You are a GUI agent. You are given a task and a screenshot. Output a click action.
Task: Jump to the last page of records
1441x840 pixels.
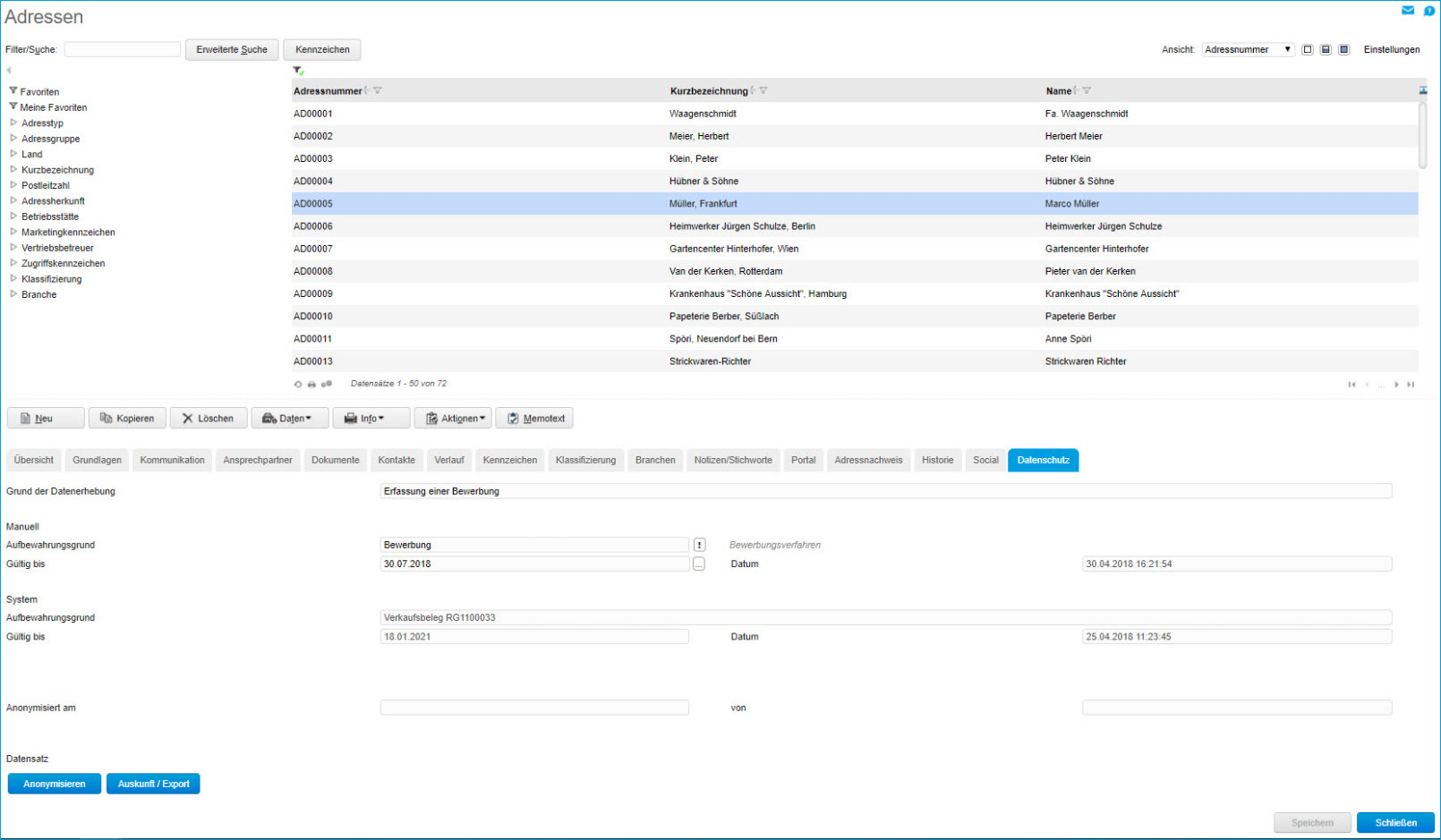pos(1411,384)
